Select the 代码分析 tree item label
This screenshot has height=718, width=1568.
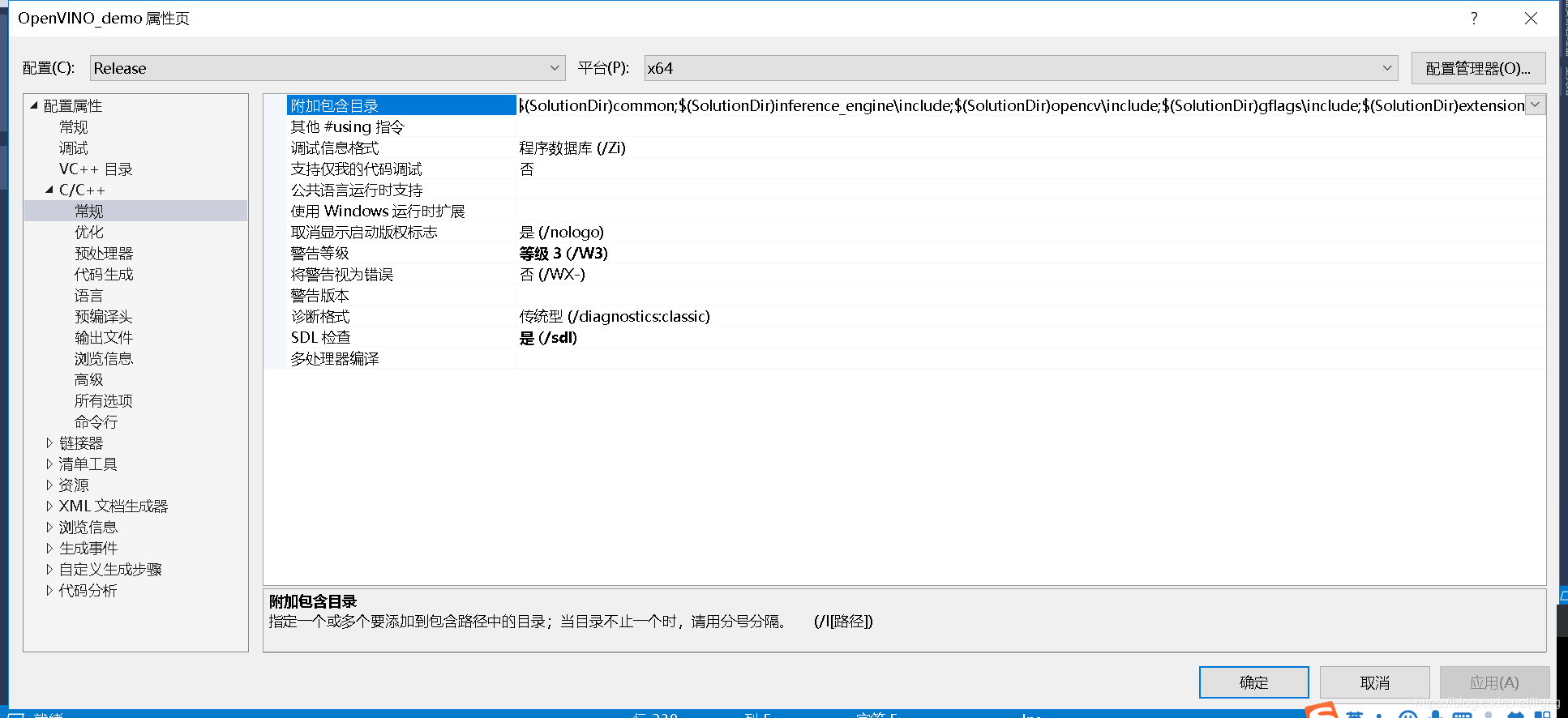[x=88, y=590]
